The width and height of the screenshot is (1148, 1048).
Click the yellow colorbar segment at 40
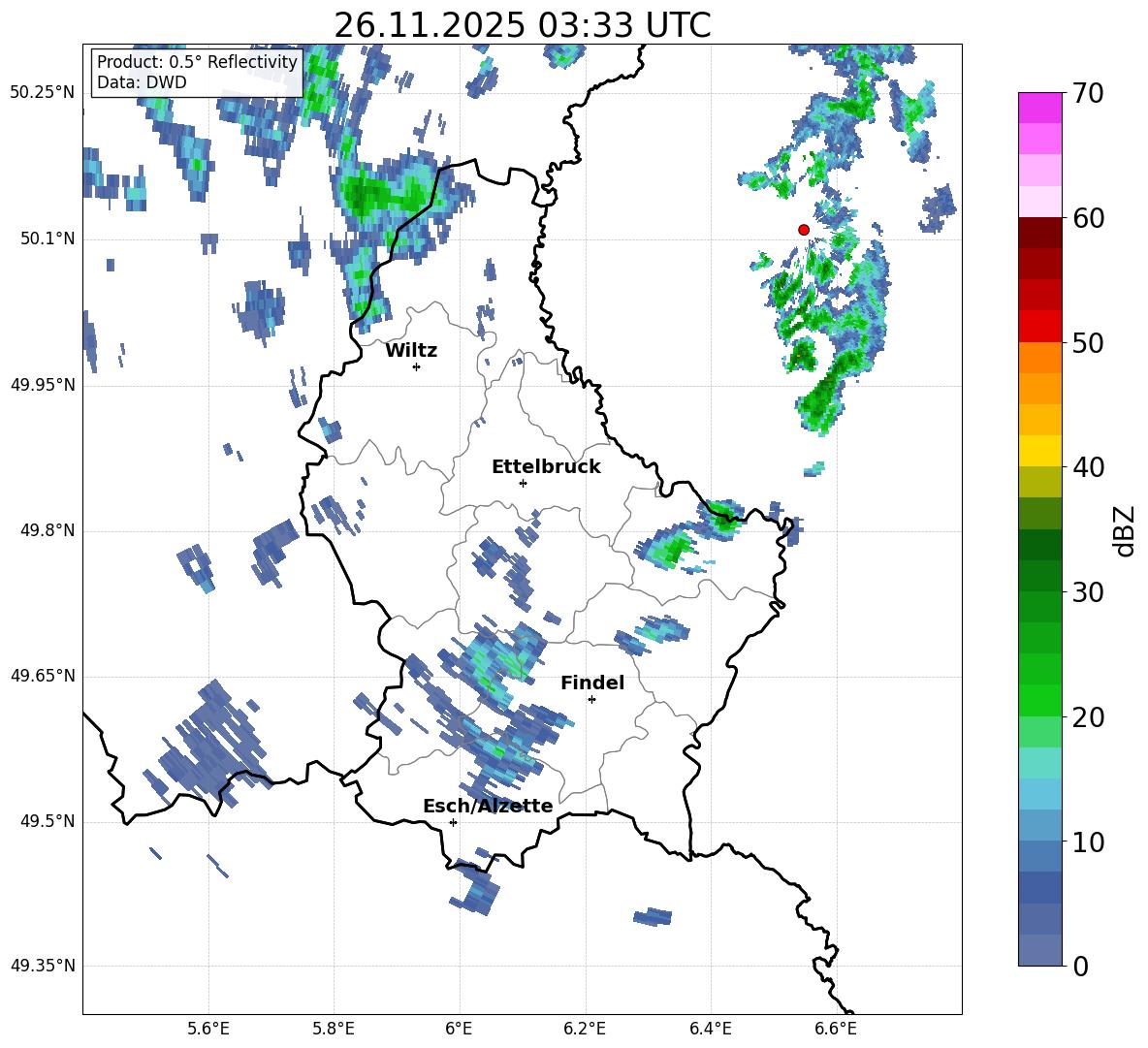click(x=1040, y=451)
